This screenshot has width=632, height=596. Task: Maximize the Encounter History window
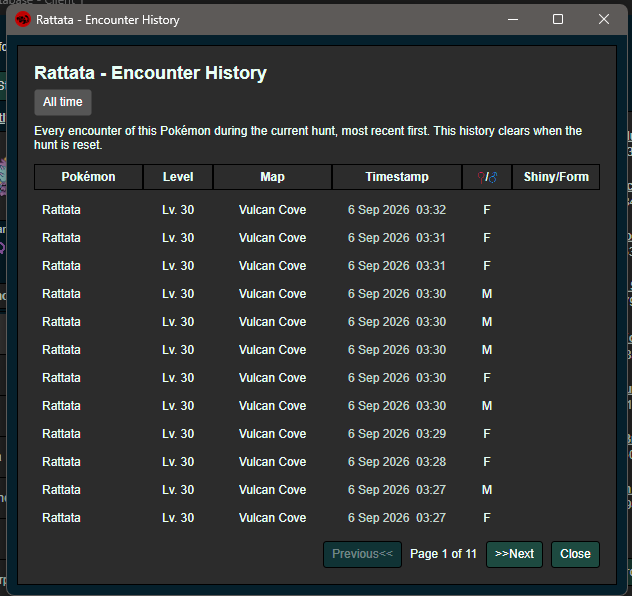point(558,19)
